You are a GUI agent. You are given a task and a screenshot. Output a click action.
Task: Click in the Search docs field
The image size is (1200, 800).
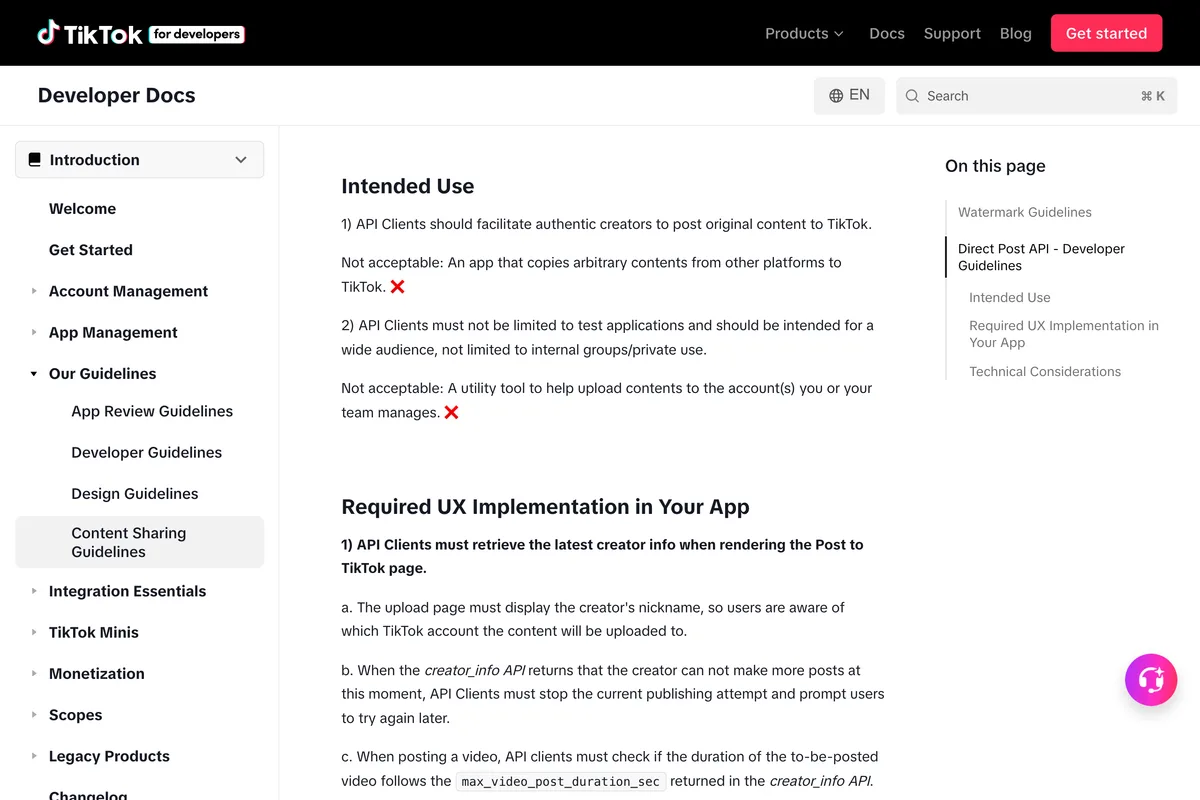point(1036,96)
